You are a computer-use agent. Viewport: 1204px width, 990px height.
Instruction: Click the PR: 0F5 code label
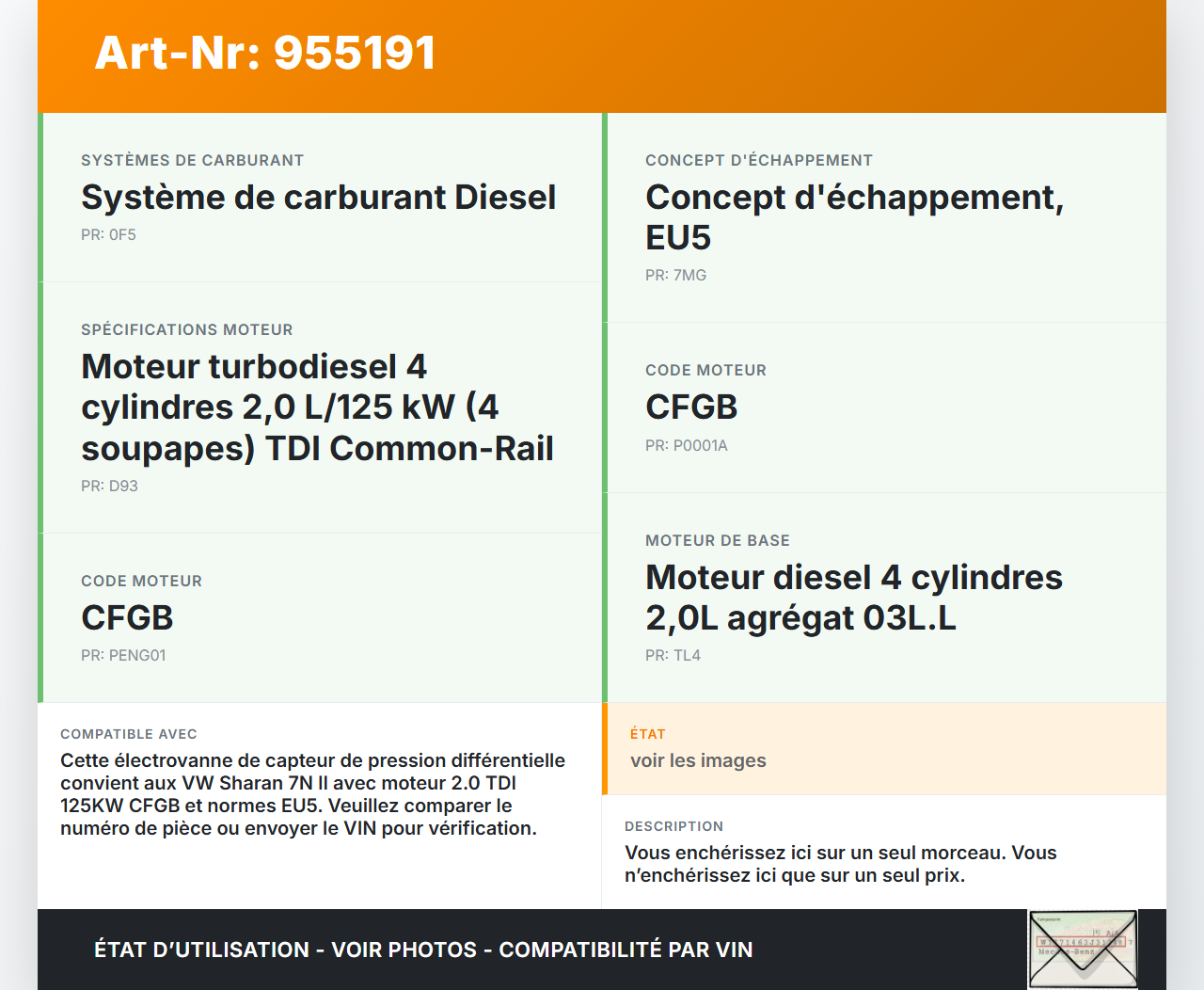tap(108, 235)
